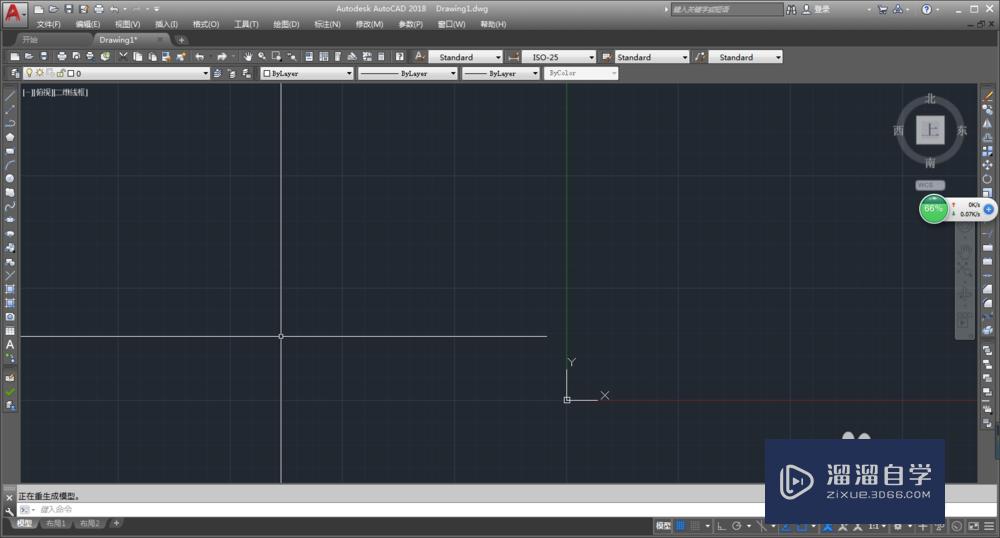The height and width of the screenshot is (538, 1000).
Task: Select the Cut scissors icon in standard toolbar
Action: (124, 57)
